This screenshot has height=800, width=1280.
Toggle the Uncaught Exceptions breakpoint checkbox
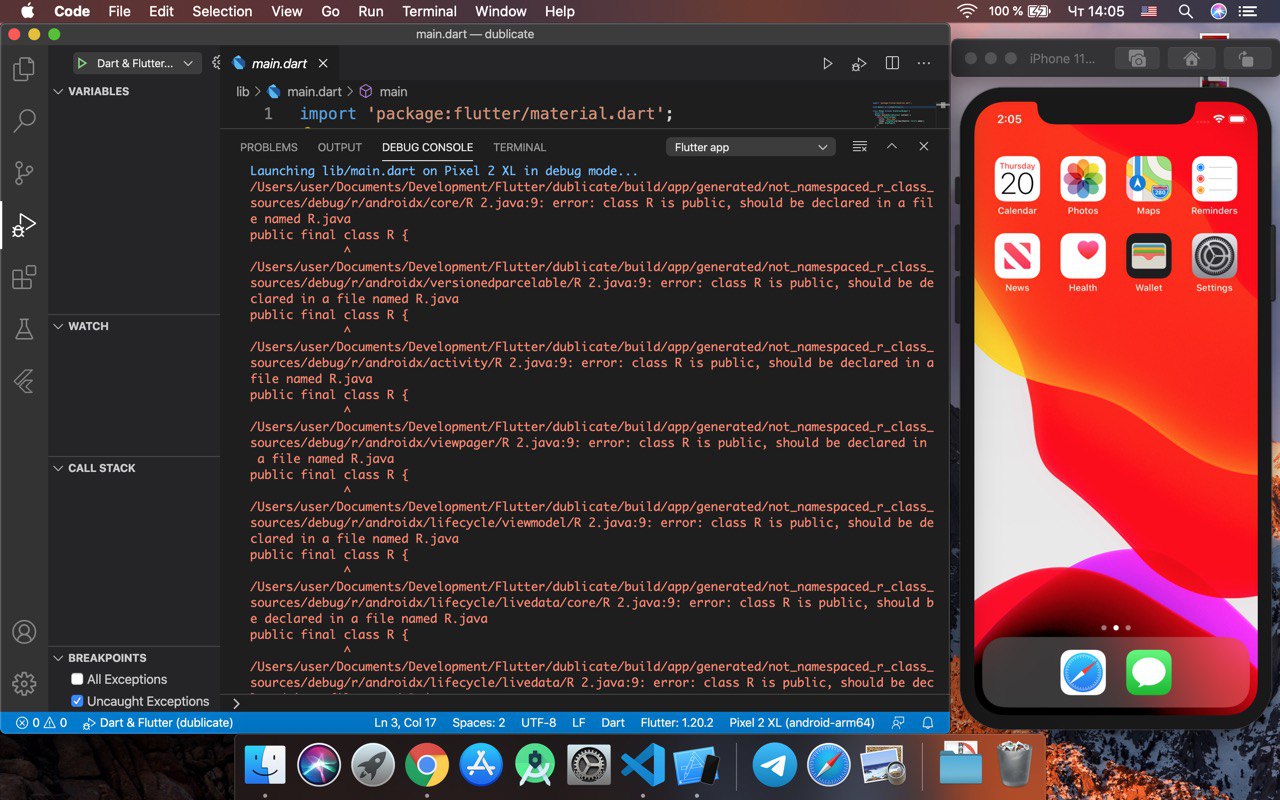coord(78,701)
